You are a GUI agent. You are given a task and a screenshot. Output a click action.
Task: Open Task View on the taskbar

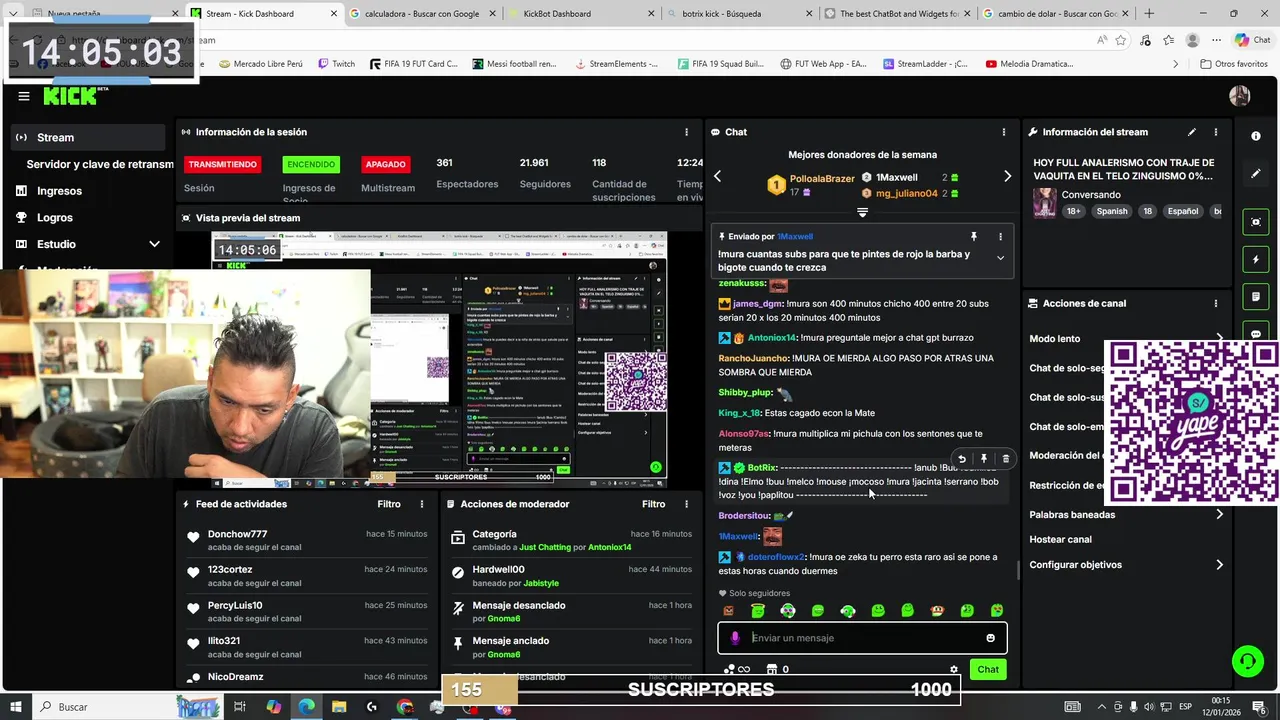[x=240, y=707]
